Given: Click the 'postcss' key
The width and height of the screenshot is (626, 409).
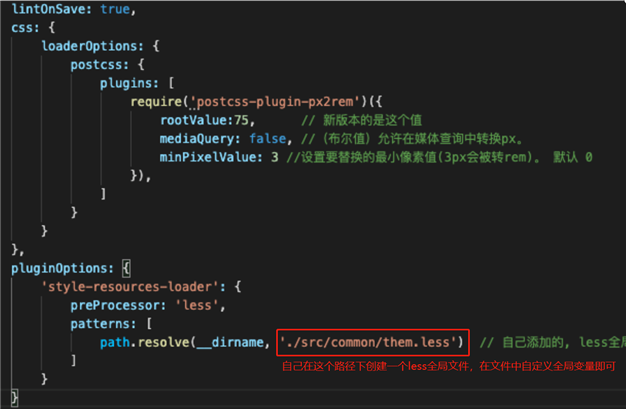Looking at the screenshot, I should [97, 65].
